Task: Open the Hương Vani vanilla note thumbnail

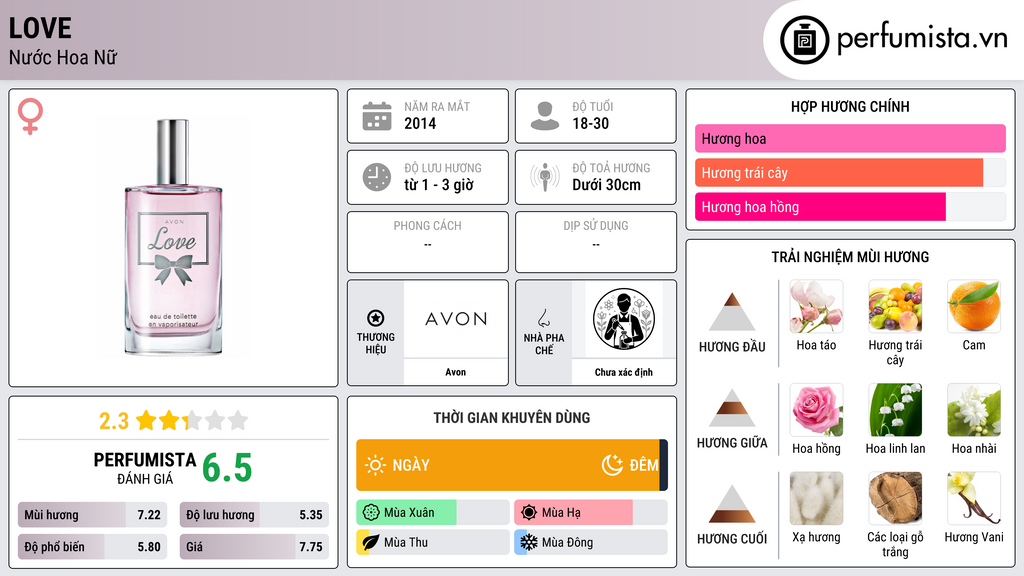Action: click(x=974, y=498)
